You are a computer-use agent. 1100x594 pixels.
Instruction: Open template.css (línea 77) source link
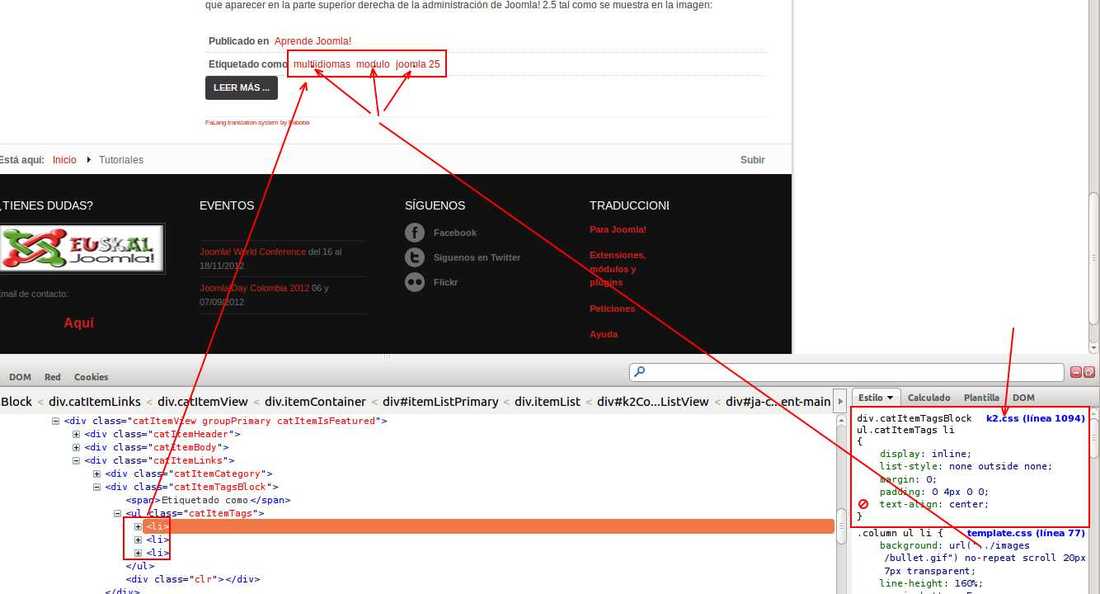(1026, 533)
